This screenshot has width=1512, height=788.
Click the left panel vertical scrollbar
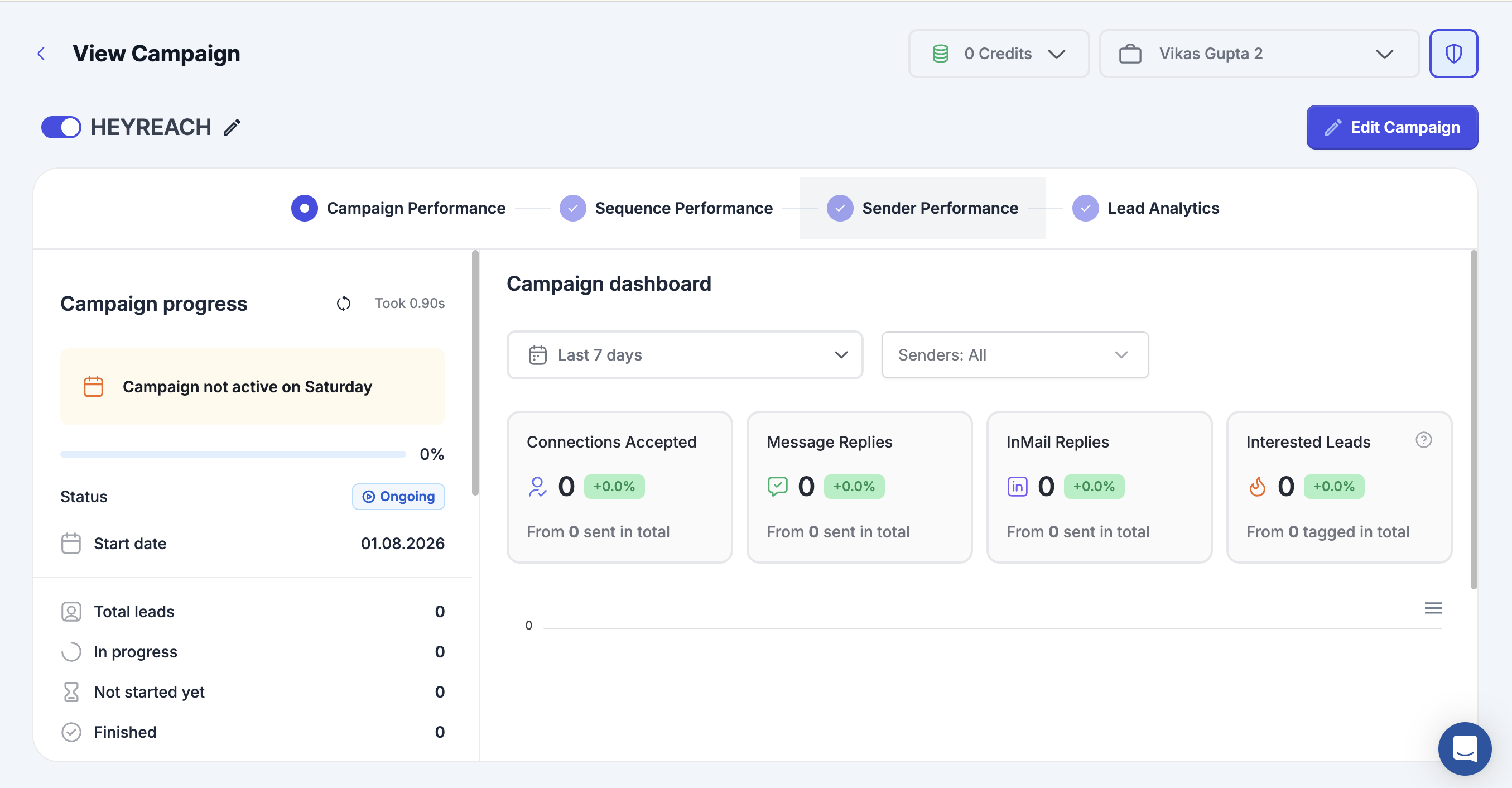pyautogui.click(x=475, y=373)
